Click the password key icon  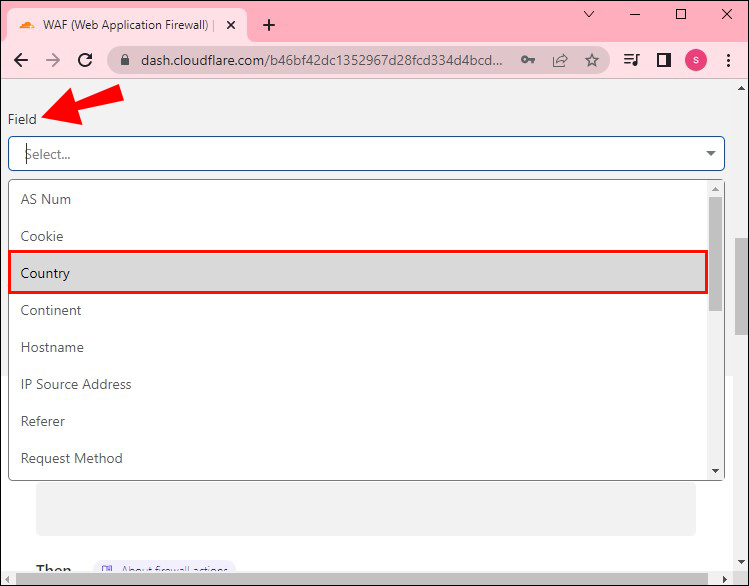point(527,60)
